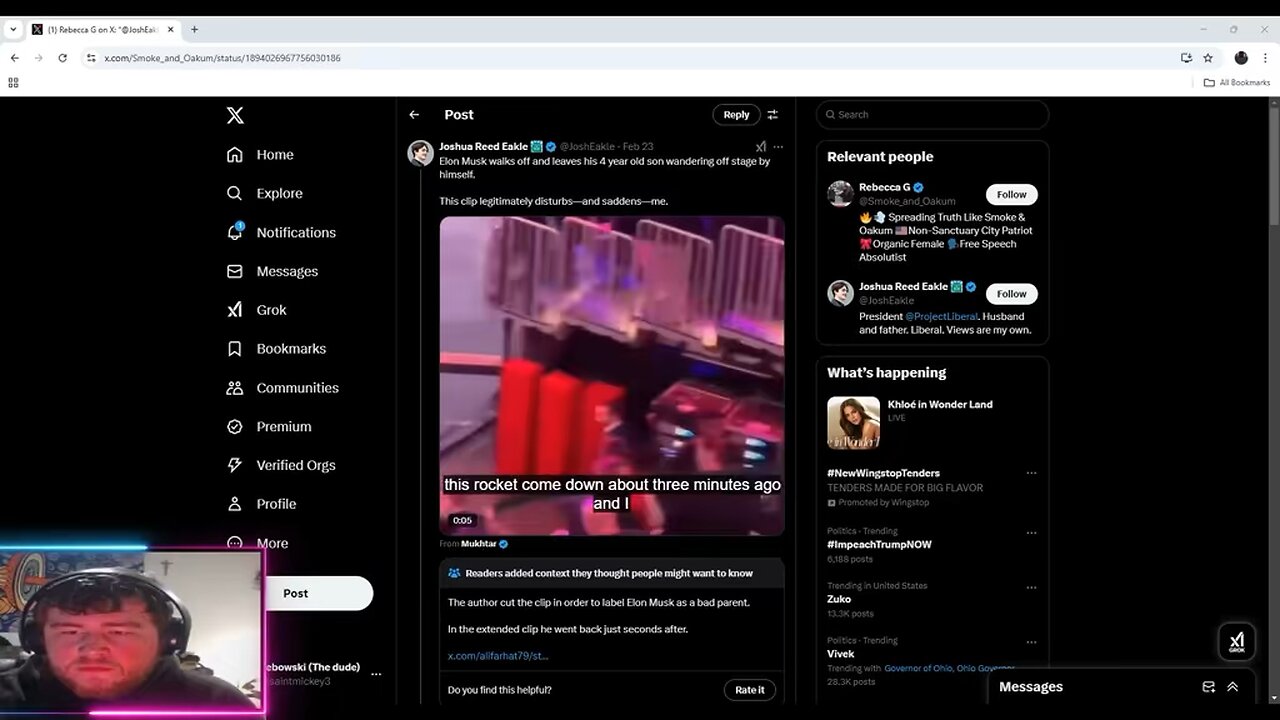Click in the Search field
The width and height of the screenshot is (1280, 720).
point(932,115)
